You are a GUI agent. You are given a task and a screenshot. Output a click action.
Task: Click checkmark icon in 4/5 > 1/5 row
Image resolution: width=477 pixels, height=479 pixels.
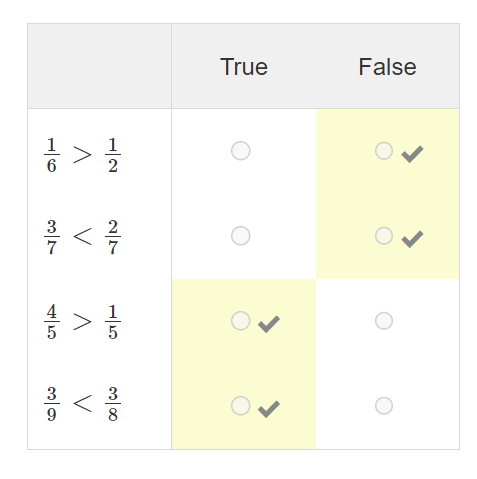(x=269, y=324)
